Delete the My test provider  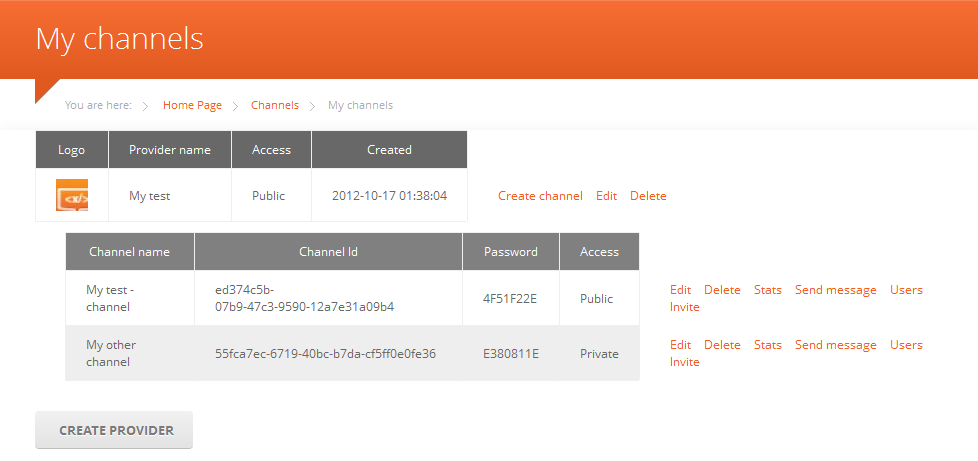(x=648, y=196)
